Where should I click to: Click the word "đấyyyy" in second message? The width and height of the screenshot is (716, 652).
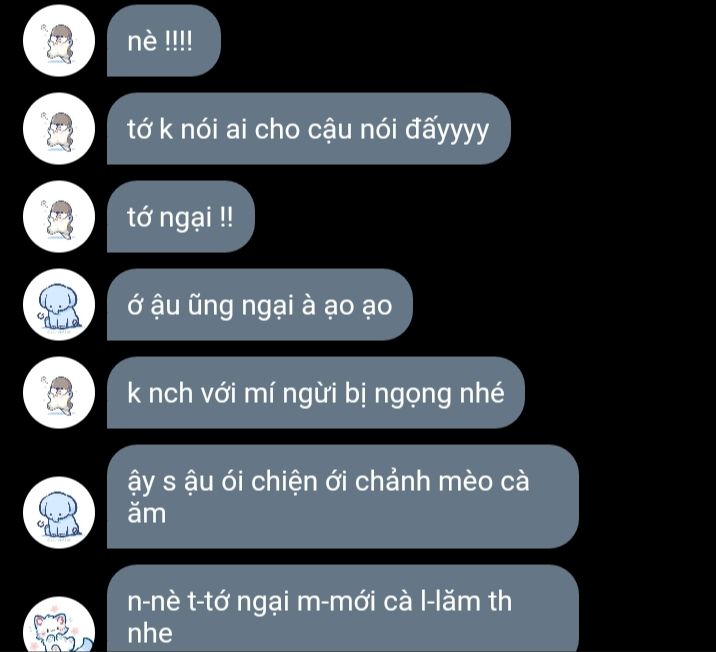pos(447,131)
